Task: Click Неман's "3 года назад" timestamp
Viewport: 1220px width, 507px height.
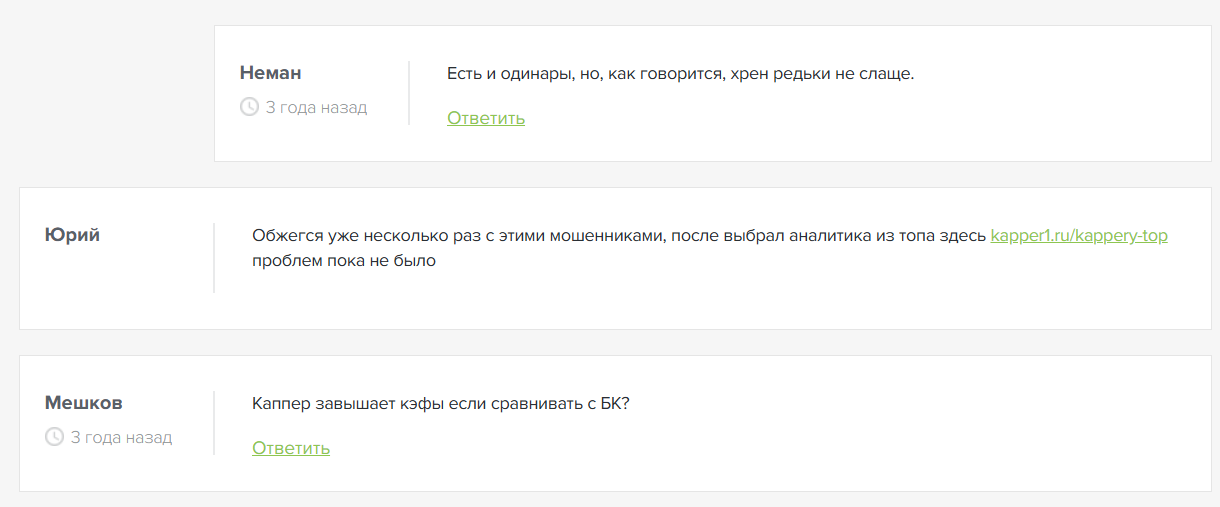Action: [x=316, y=107]
